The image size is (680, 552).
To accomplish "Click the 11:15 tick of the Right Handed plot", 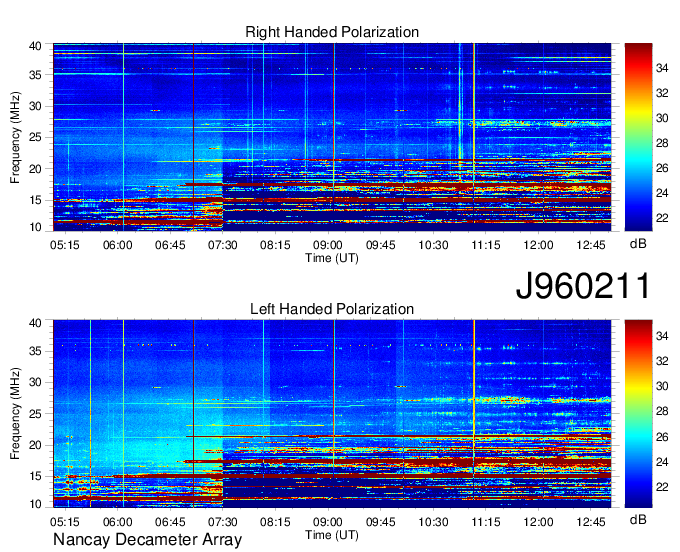I will coord(486,245).
